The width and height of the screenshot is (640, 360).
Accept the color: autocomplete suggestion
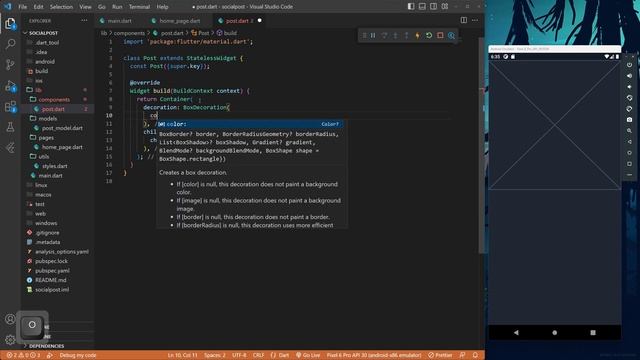click(250, 124)
